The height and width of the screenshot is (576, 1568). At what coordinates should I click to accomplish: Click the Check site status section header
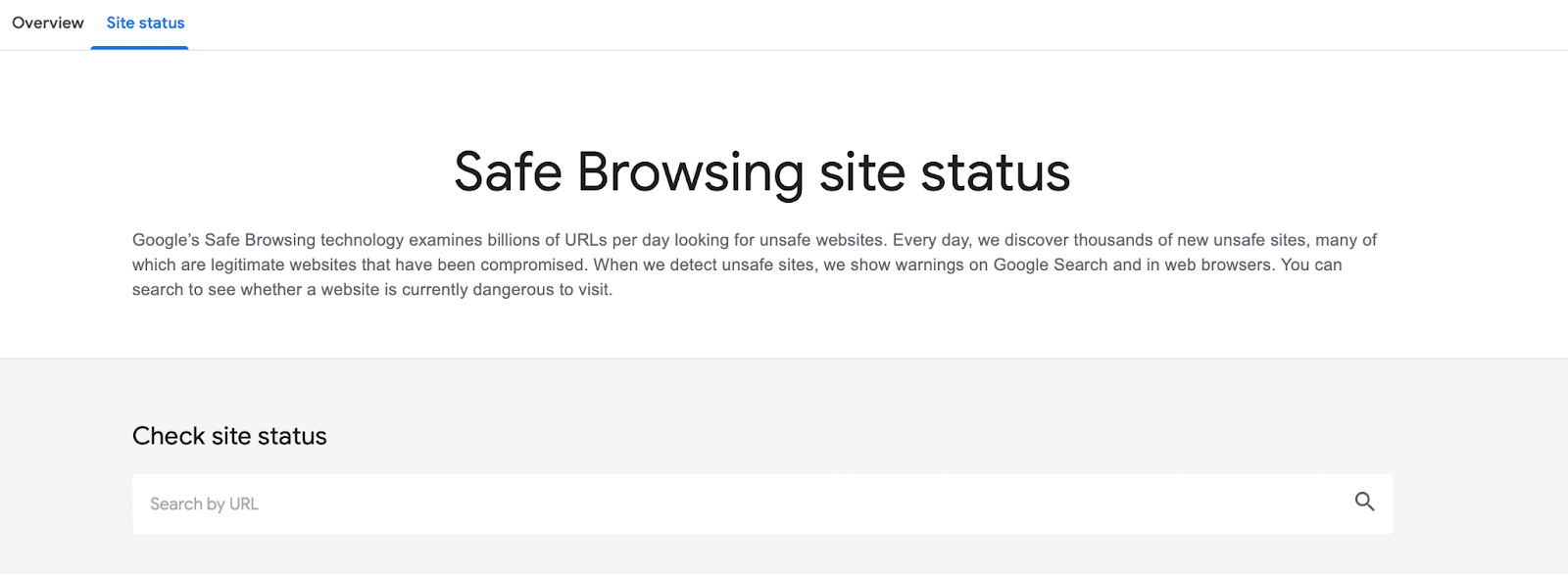pos(229,436)
